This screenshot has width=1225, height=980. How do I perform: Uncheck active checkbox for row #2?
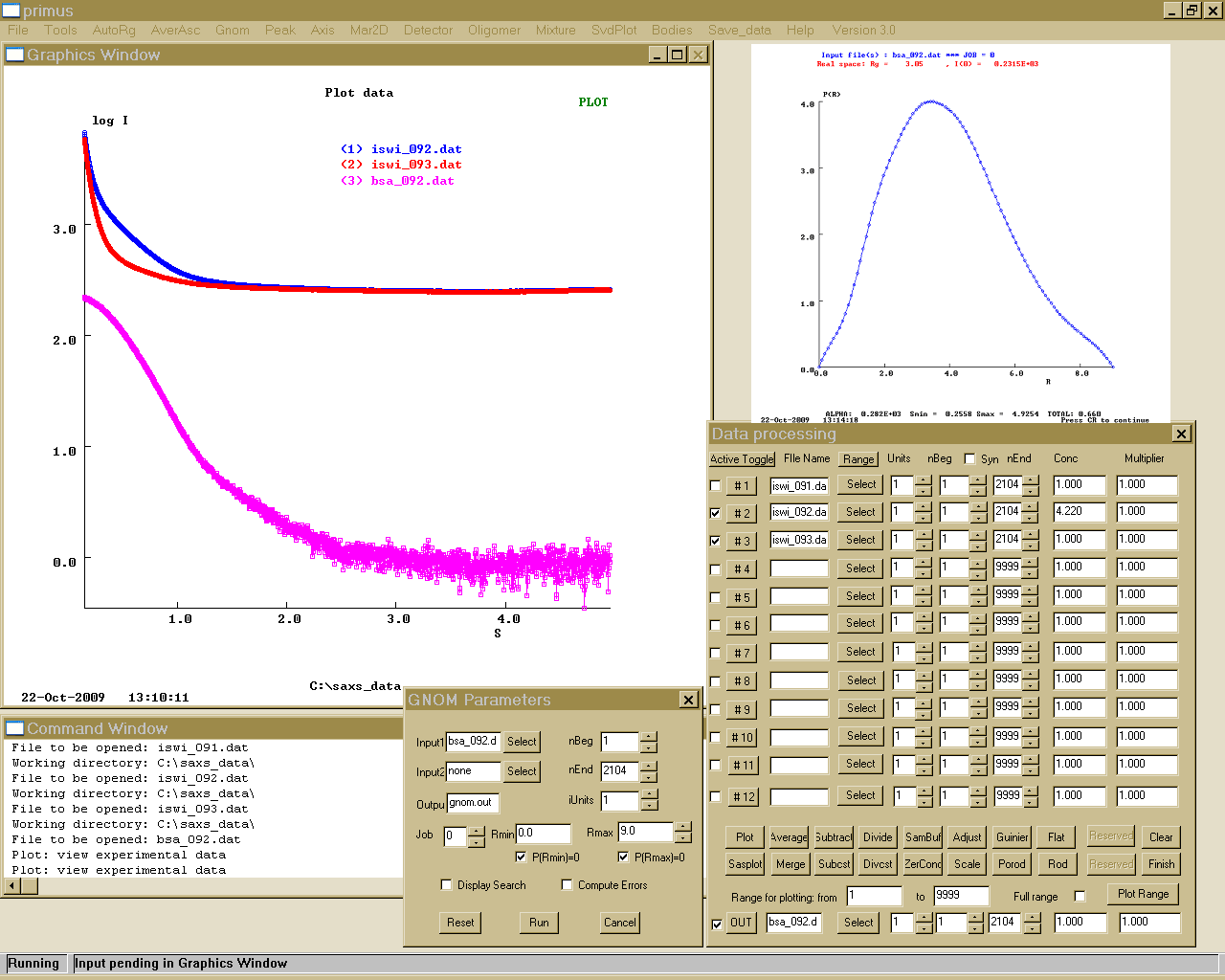[x=715, y=513]
